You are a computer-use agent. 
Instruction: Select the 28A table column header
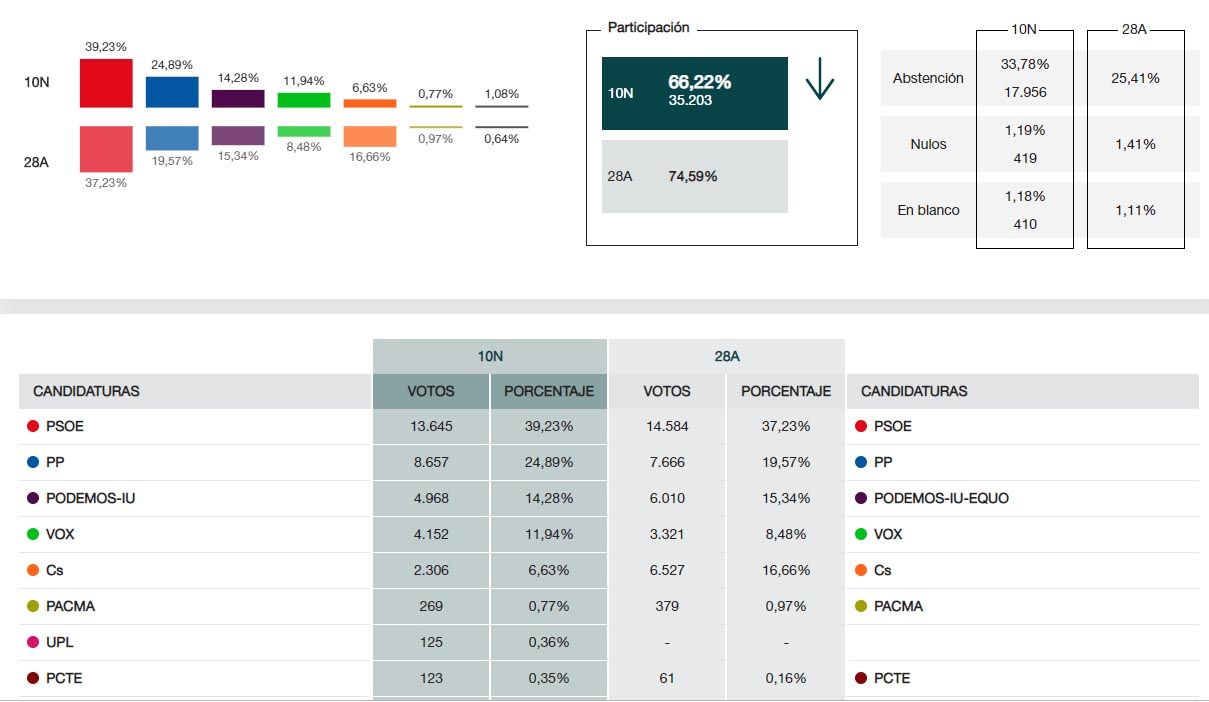726,356
